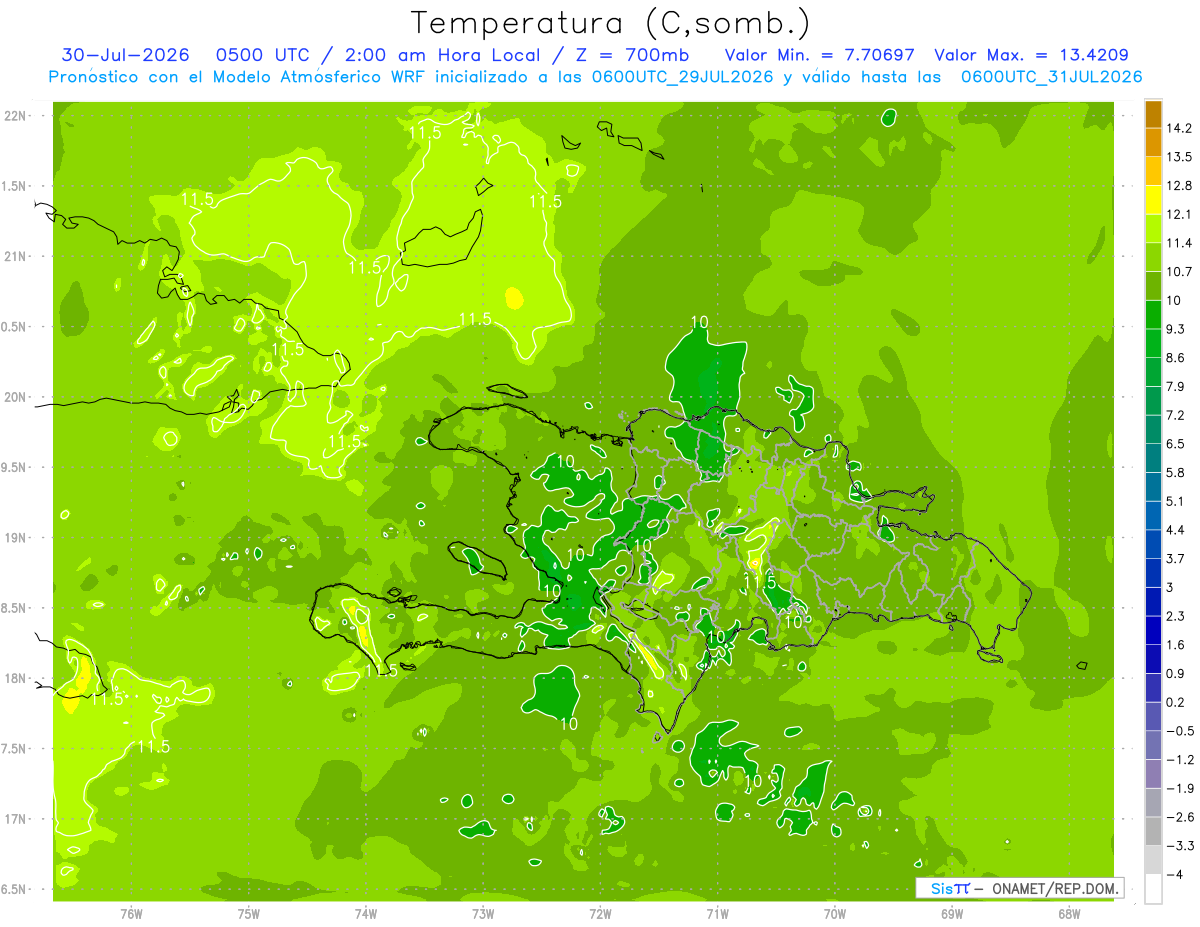Image resolution: width=1200 pixels, height=927 pixels.
Task: Click the "-3.3" colorbar label
Action: tap(1180, 846)
